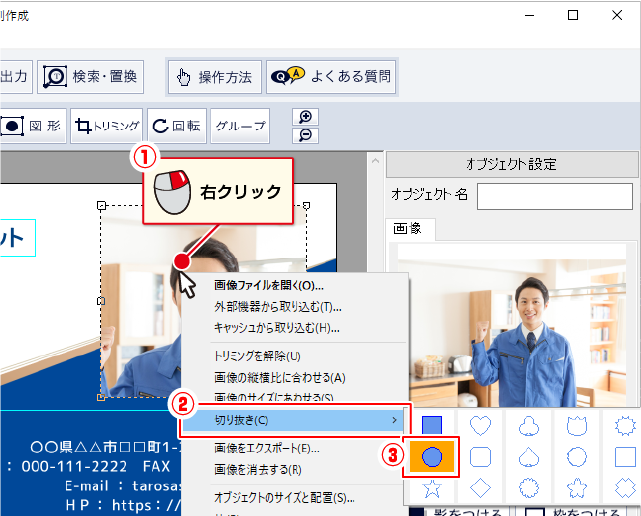The width and height of the screenshot is (641, 516).
Task: Expand the 切り抜き(C) submenu arrow
Action: pos(394,420)
